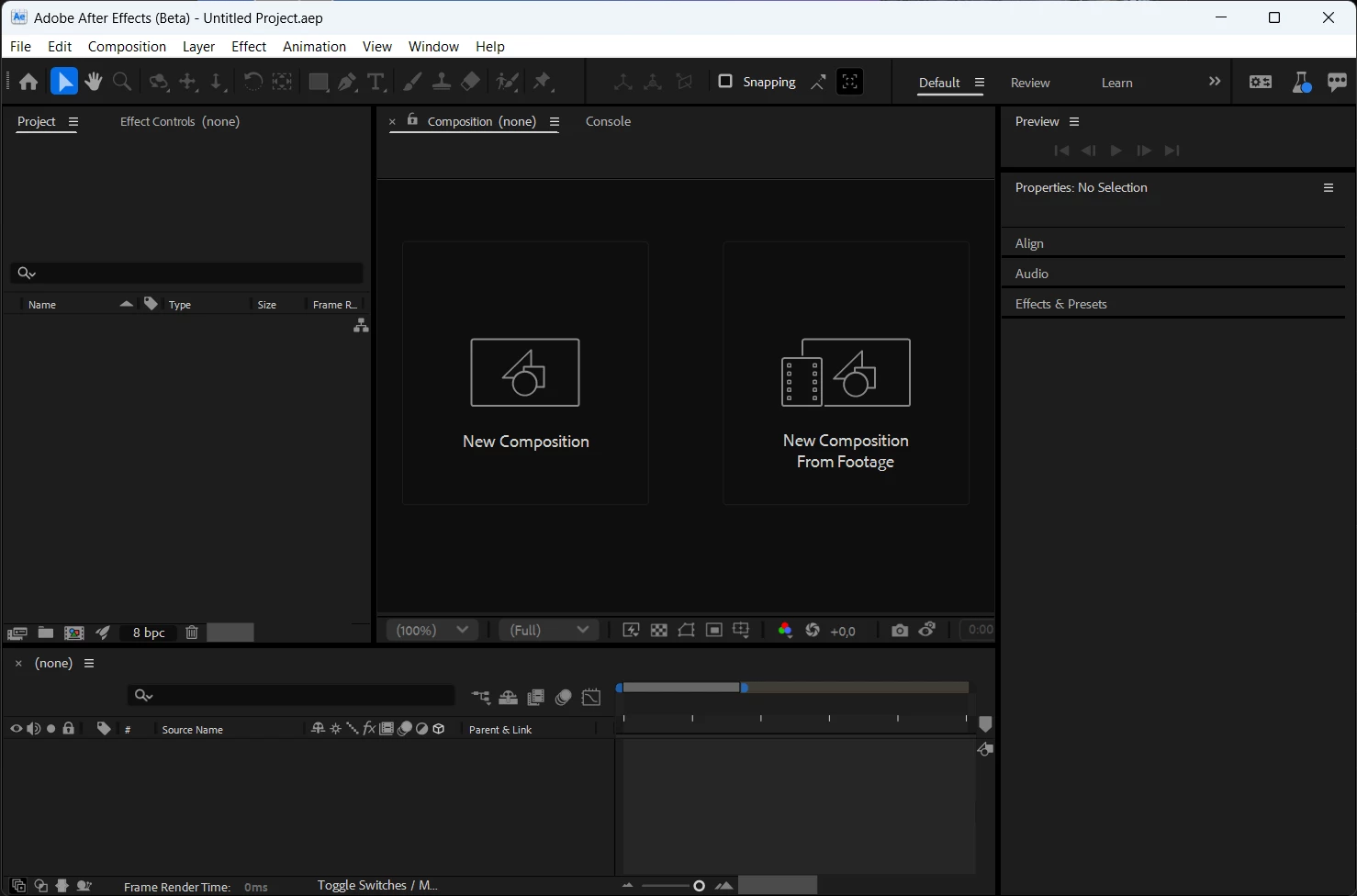1357x896 pixels.
Task: Select the Brush tool
Action: [412, 82]
